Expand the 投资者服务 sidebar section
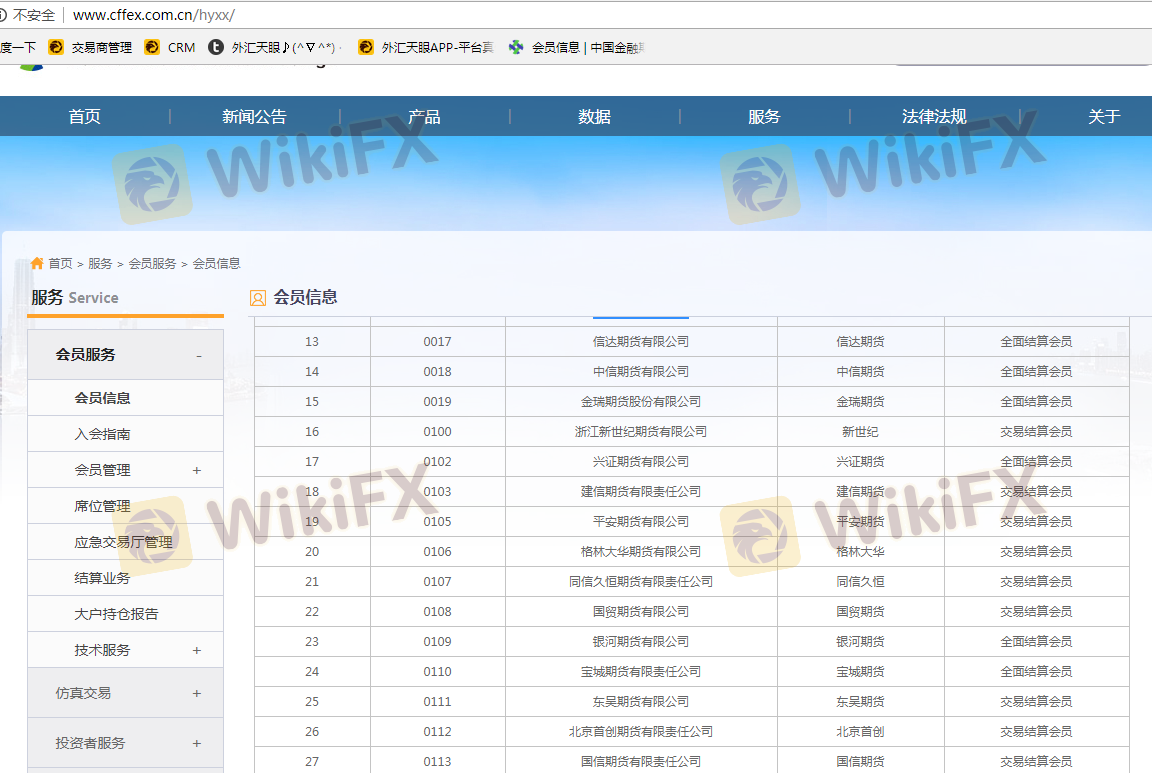1152x773 pixels. [x=196, y=744]
